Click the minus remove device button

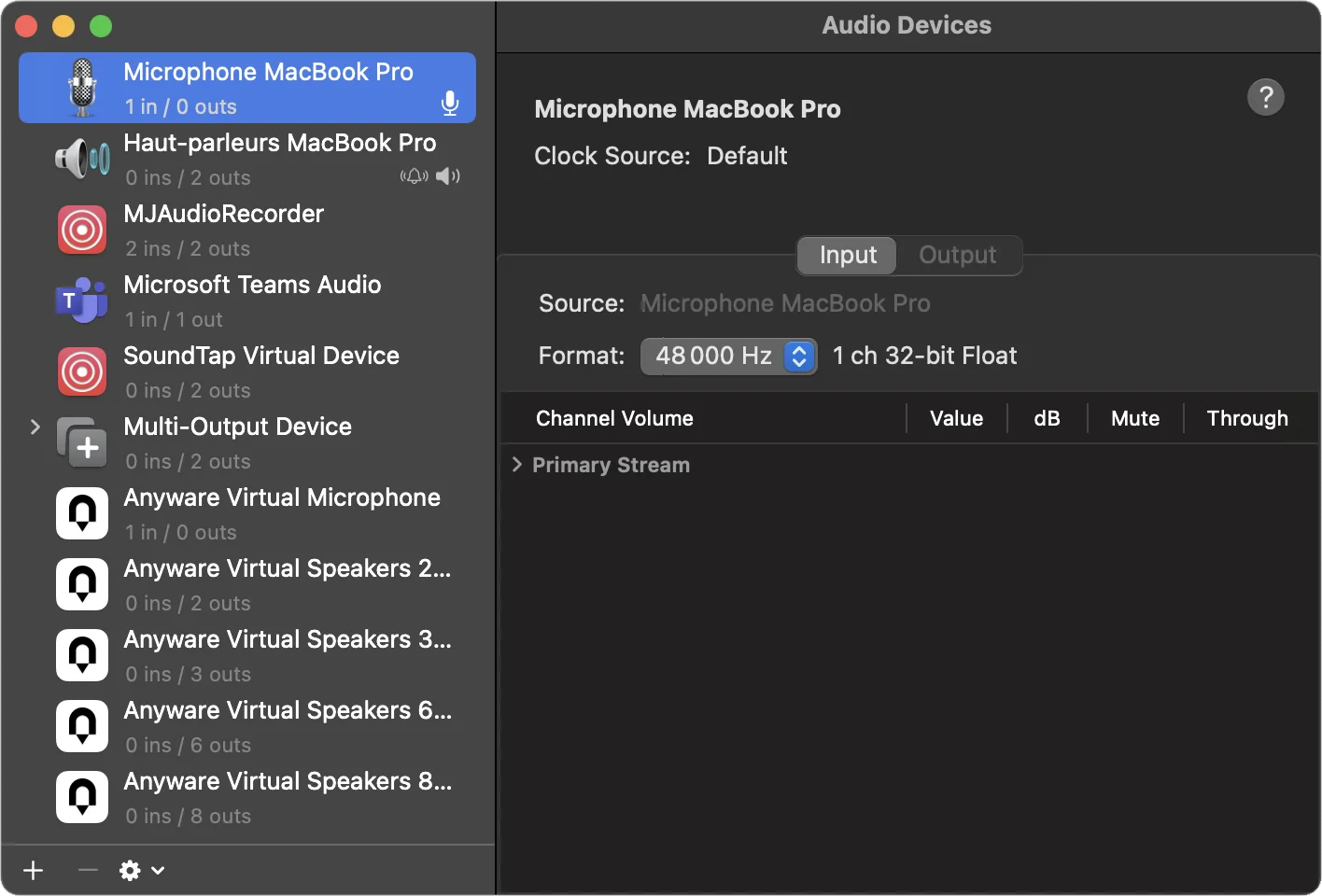tap(88, 871)
